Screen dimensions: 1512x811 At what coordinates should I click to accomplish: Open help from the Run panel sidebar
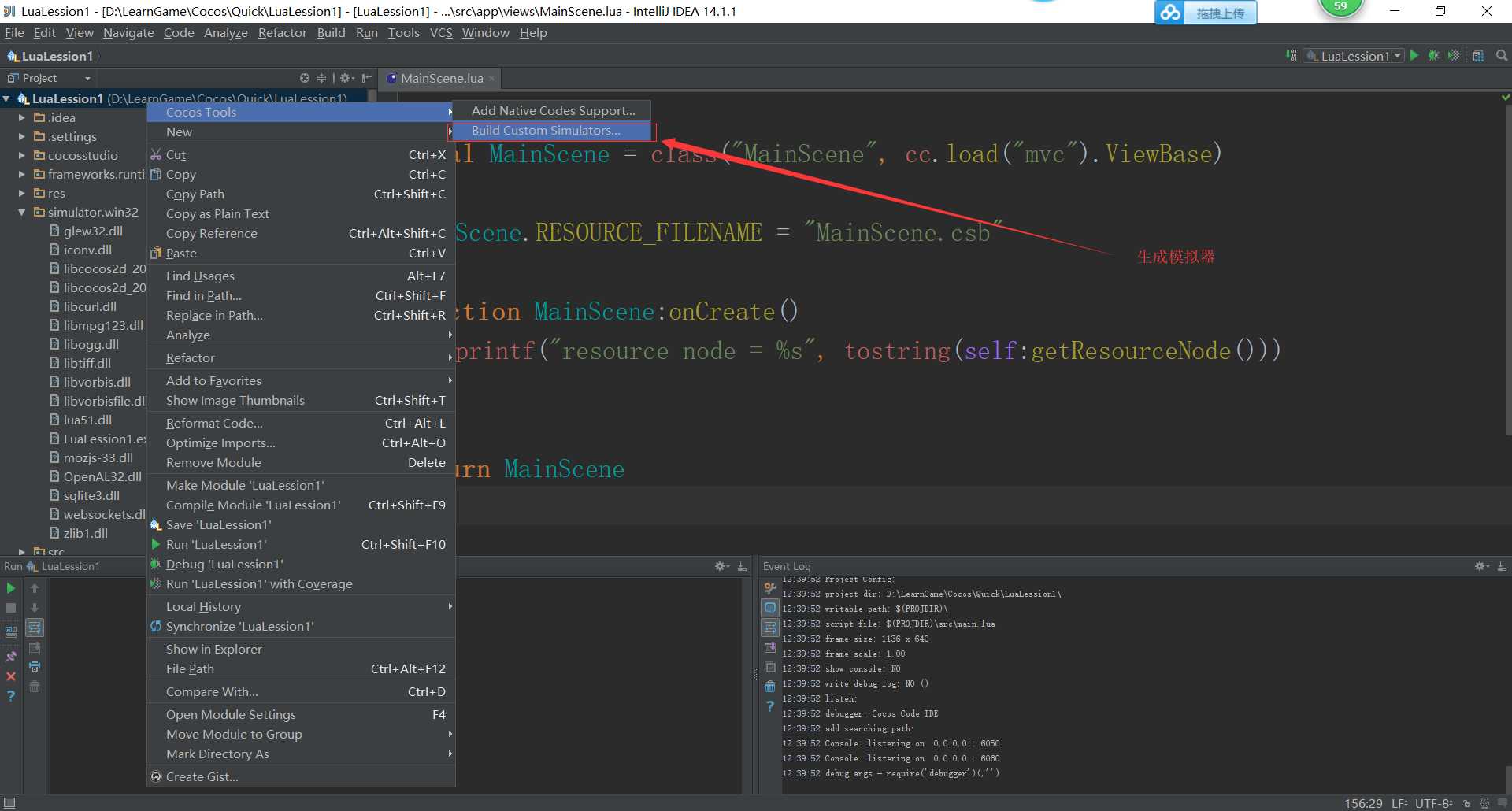tap(11, 696)
